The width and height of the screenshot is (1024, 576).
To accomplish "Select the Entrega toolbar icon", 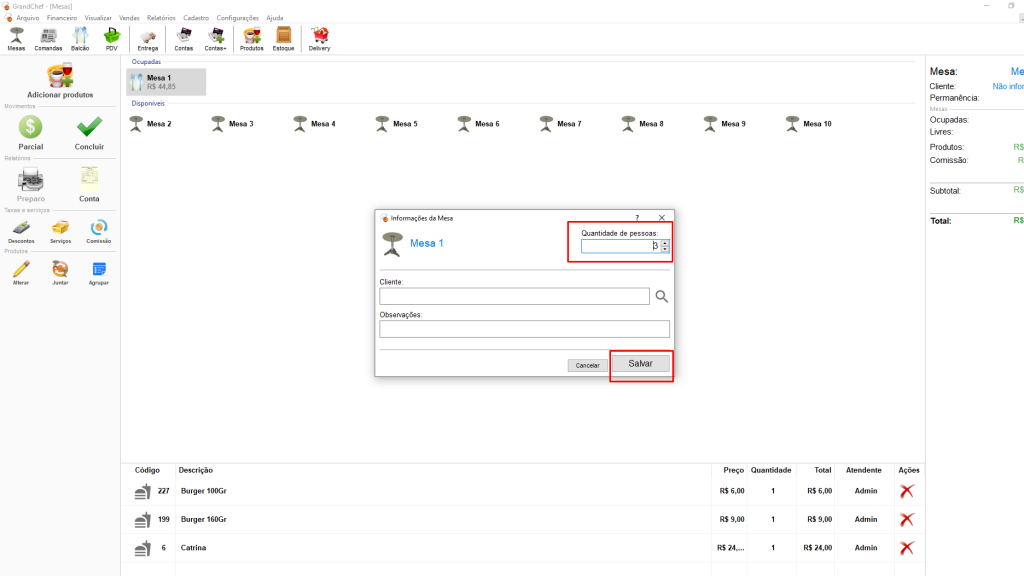I will (x=148, y=36).
